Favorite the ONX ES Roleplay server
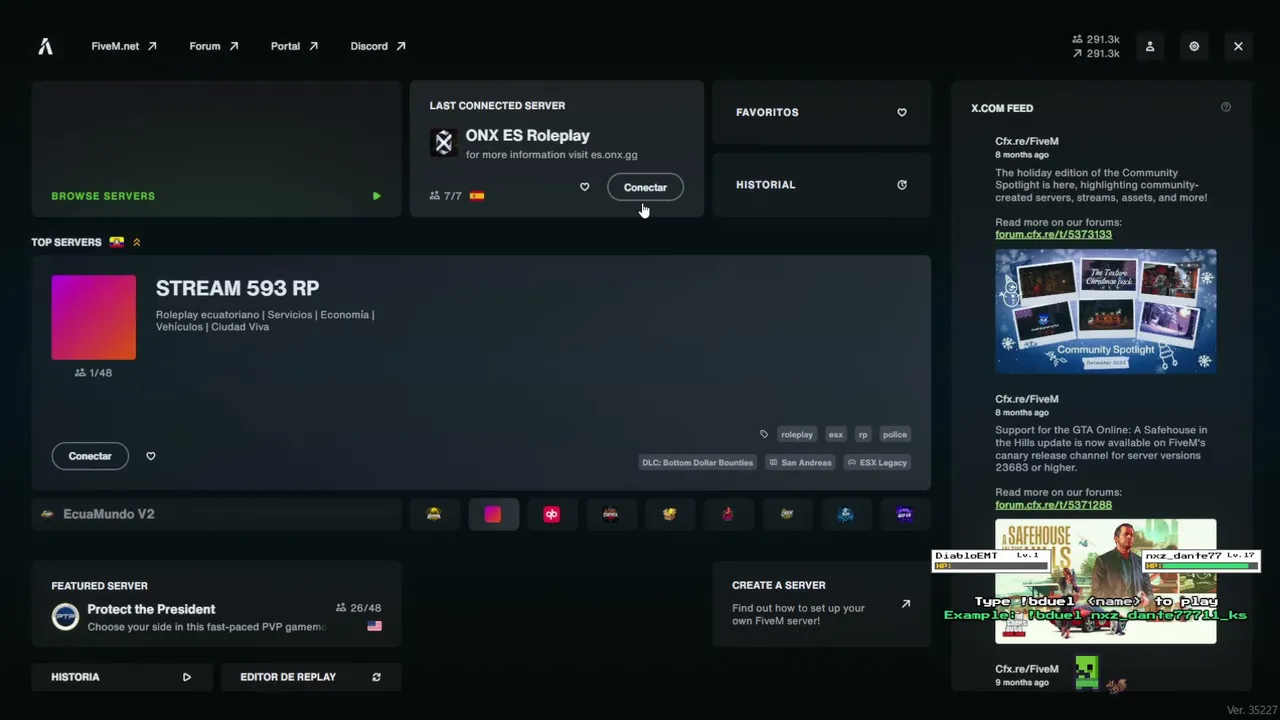Screen dimensions: 1280x720 [585, 187]
